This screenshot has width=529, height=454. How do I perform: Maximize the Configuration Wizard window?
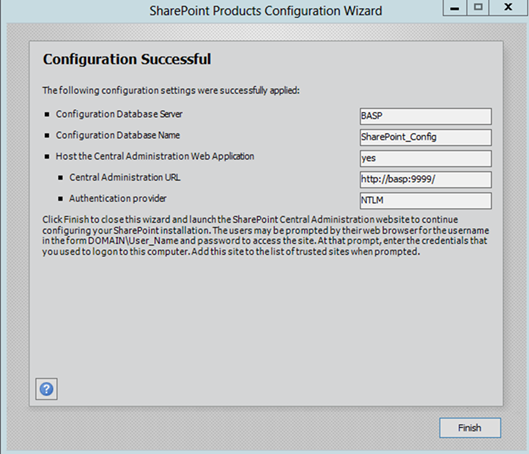coord(478,7)
